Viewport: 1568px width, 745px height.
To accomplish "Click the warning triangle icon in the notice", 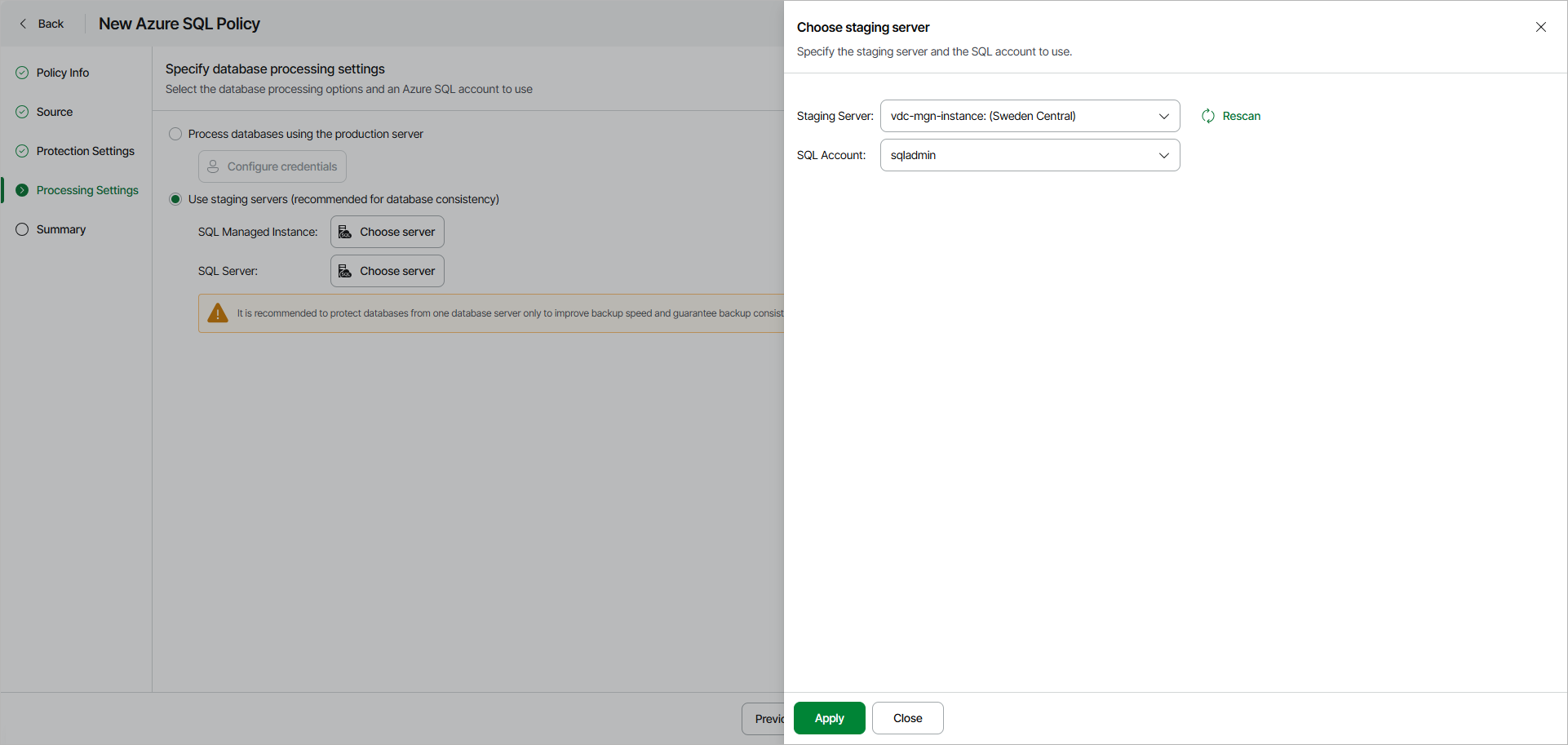I will pos(217,313).
